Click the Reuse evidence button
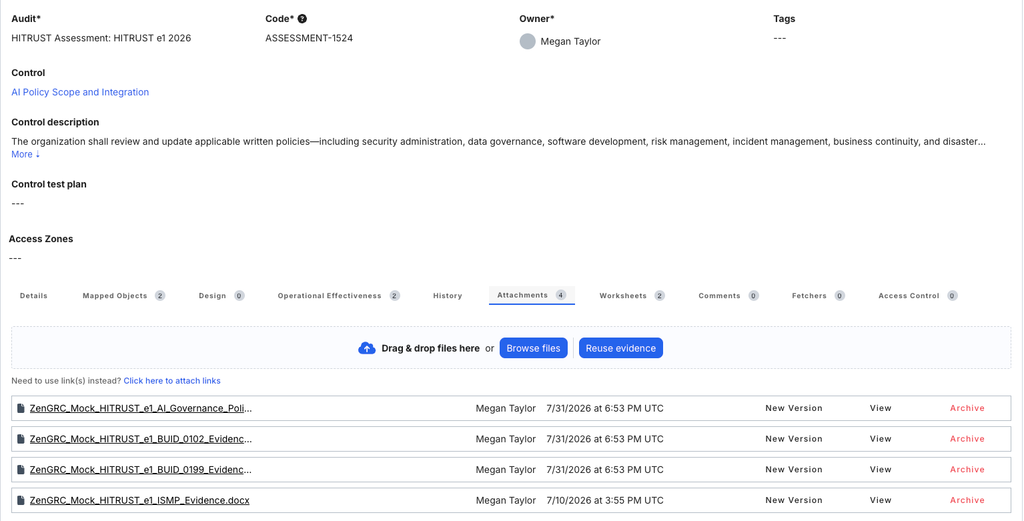The image size is (1024, 521). pos(620,348)
